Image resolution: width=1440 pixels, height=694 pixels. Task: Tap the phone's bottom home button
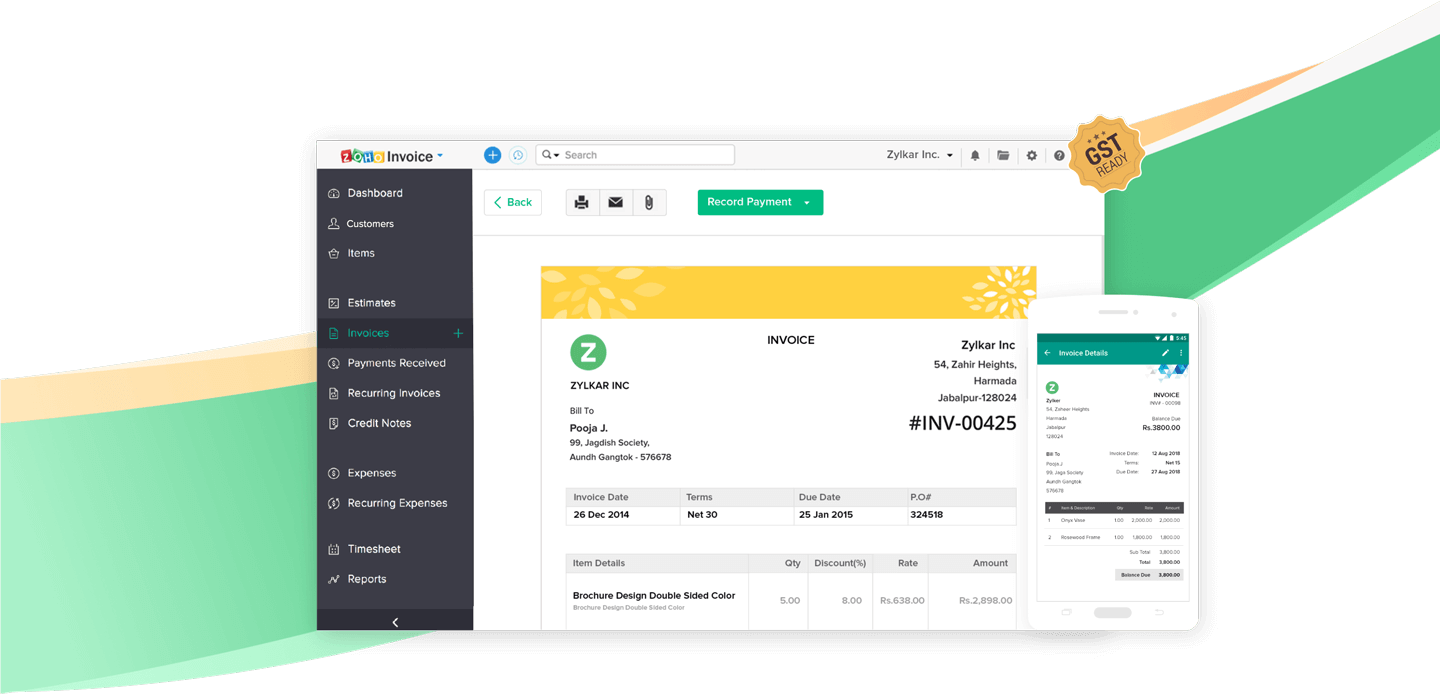(1113, 612)
